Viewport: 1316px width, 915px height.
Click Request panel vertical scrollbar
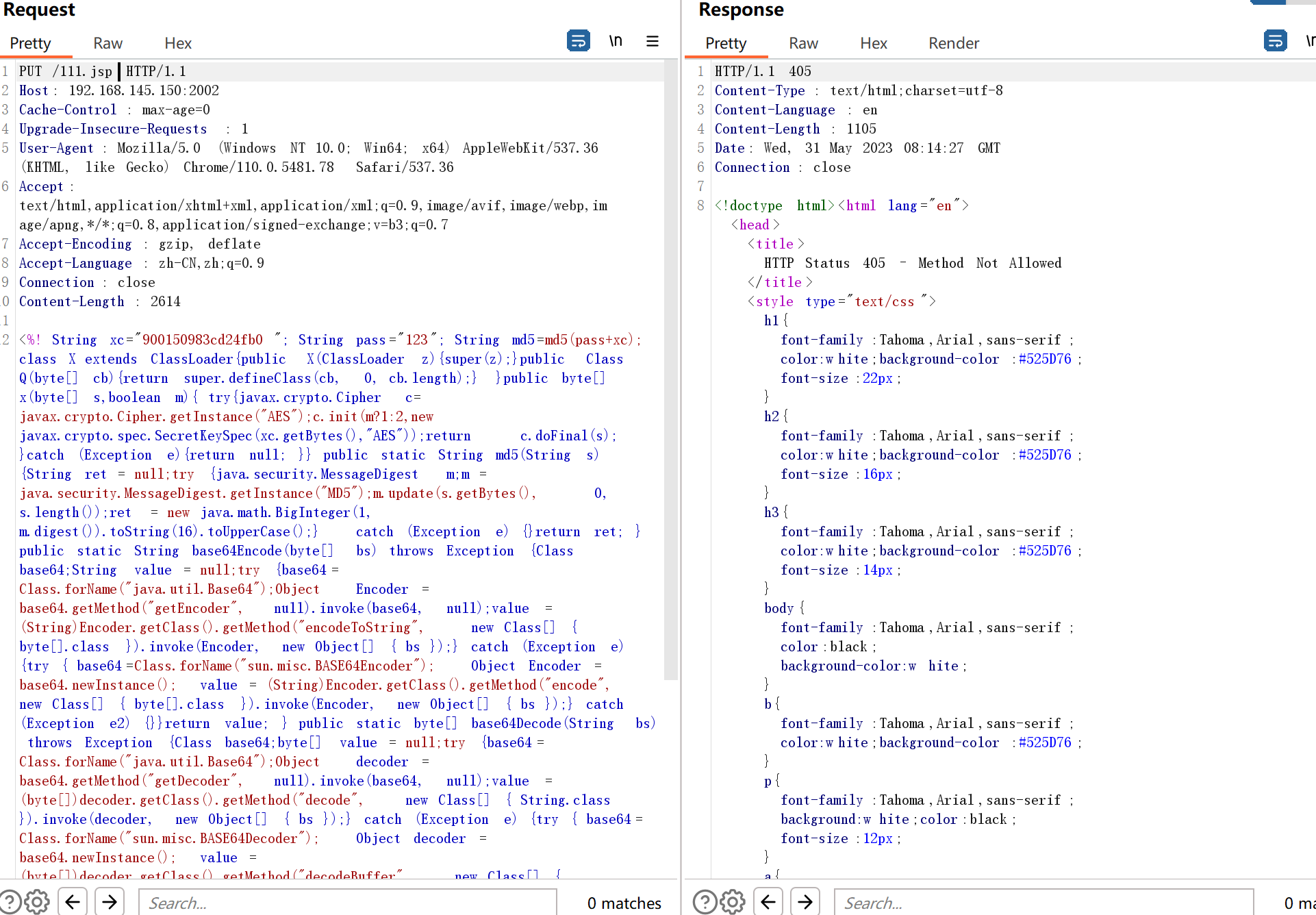coord(671,370)
